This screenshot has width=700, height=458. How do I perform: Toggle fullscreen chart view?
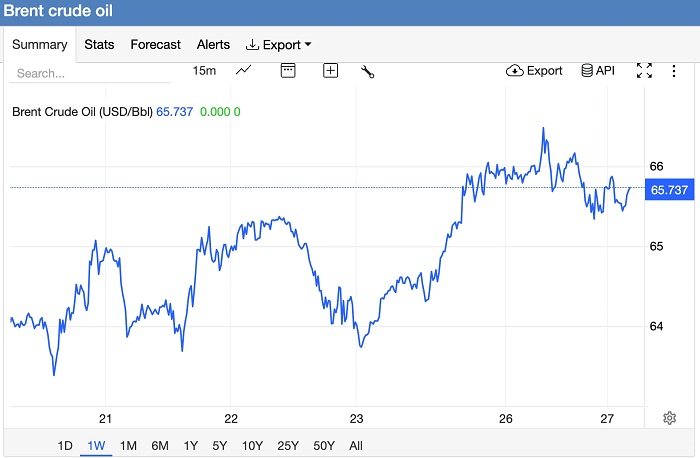tap(644, 71)
